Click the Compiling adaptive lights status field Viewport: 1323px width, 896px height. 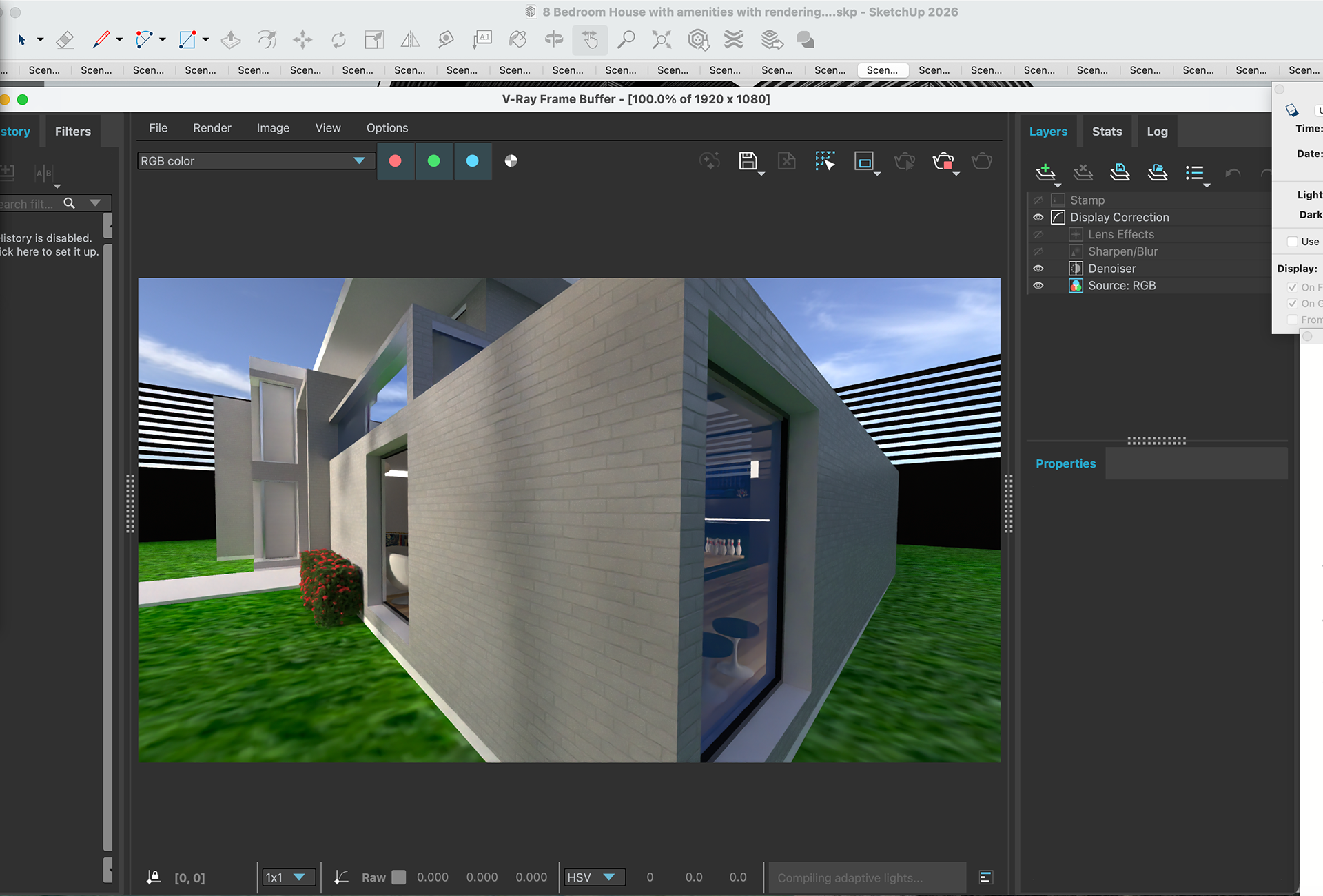pyautogui.click(x=866, y=877)
